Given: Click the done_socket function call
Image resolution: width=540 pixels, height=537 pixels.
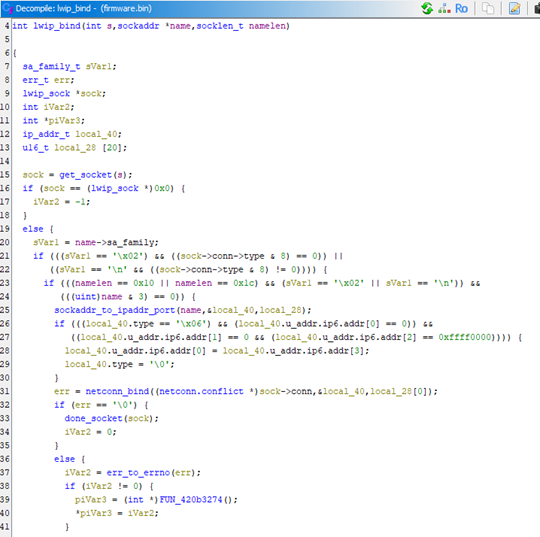Looking at the screenshot, I should pos(93,418).
